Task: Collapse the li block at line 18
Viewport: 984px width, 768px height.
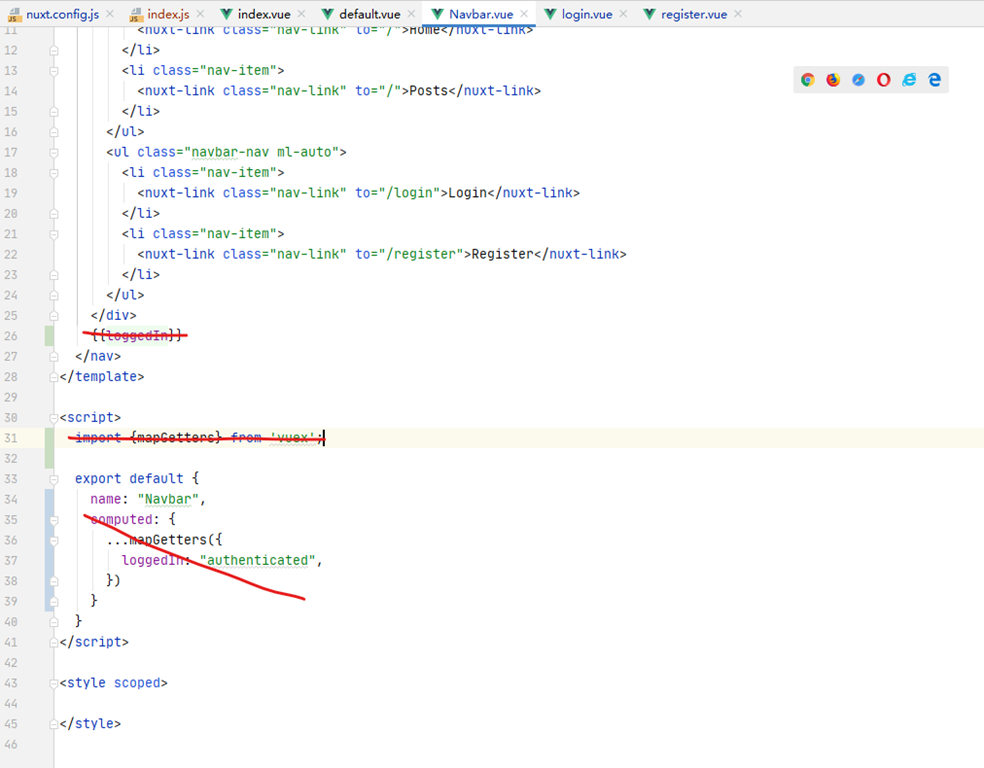Action: point(54,173)
